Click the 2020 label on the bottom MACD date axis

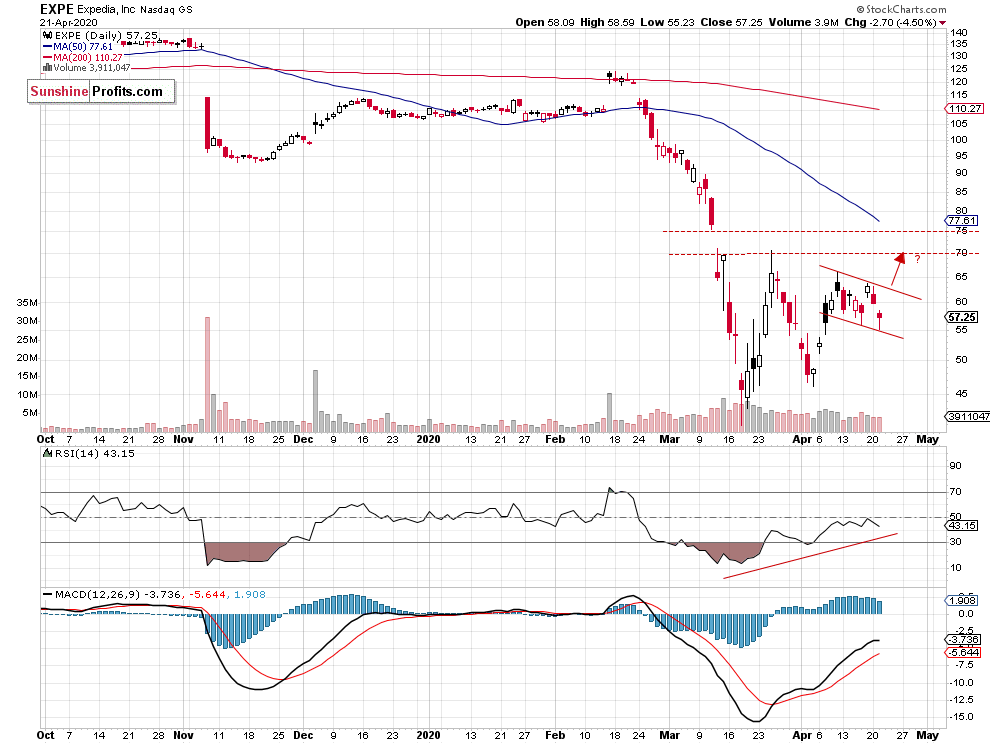[x=429, y=735]
